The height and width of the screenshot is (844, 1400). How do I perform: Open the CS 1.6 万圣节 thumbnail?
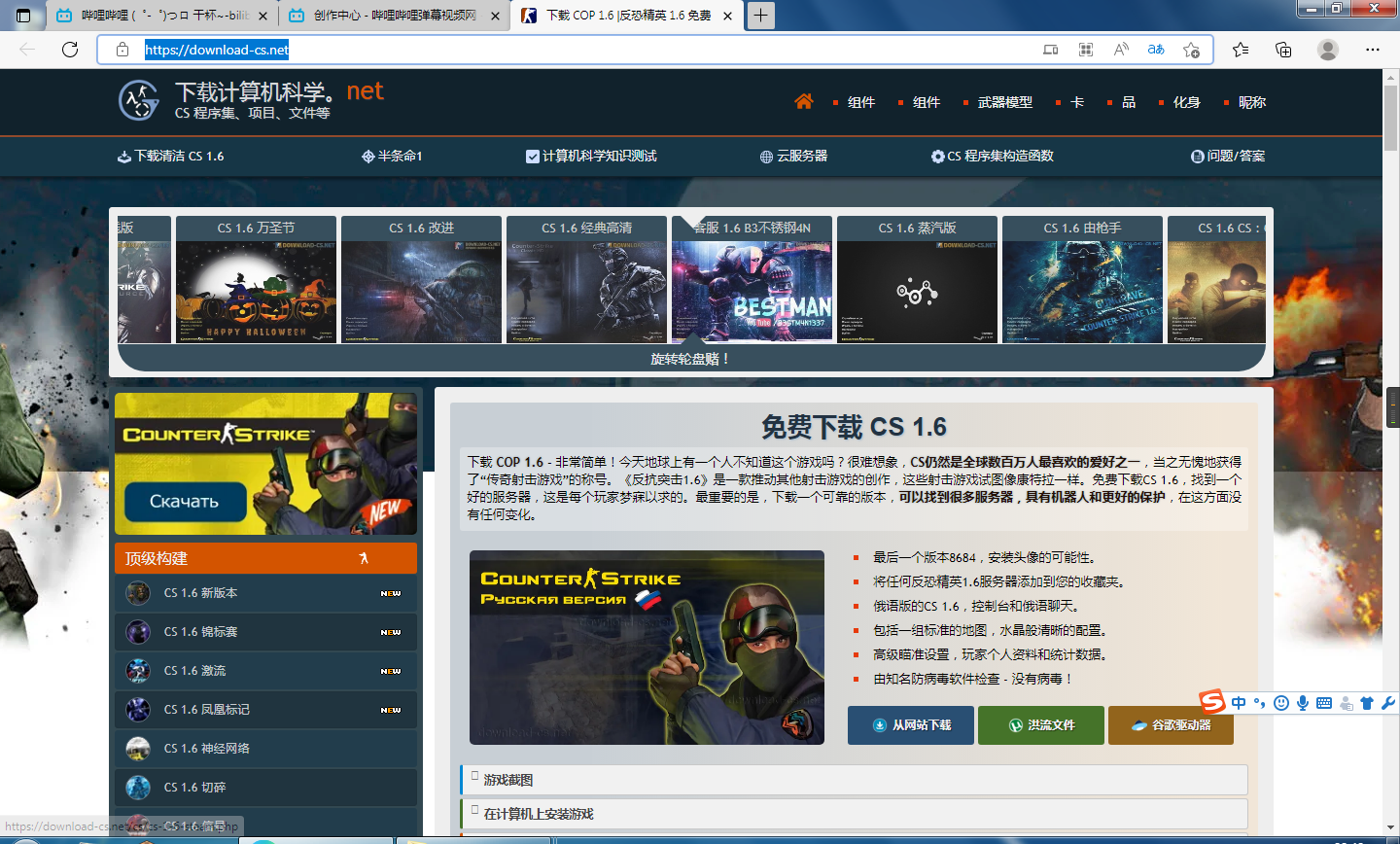[256, 279]
